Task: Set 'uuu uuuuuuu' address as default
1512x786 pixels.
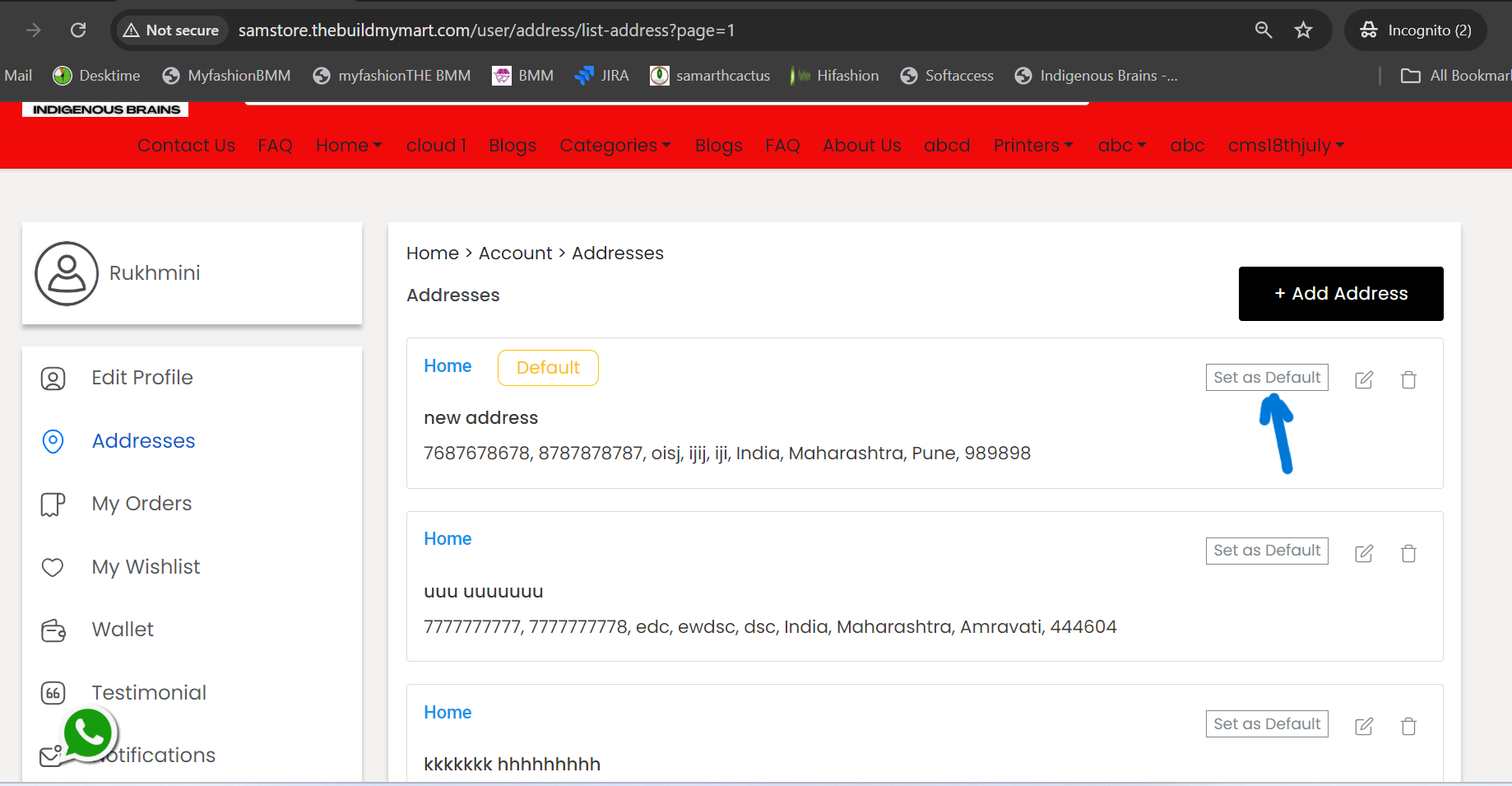Action: pyautogui.click(x=1267, y=551)
